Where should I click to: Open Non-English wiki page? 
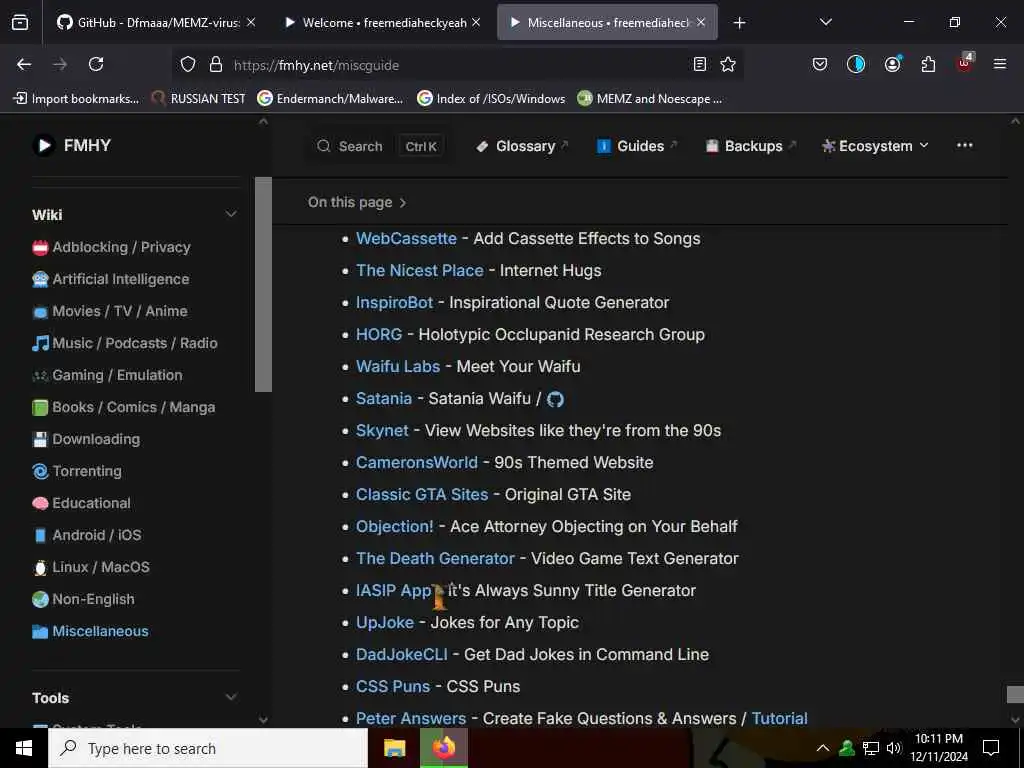click(x=84, y=599)
